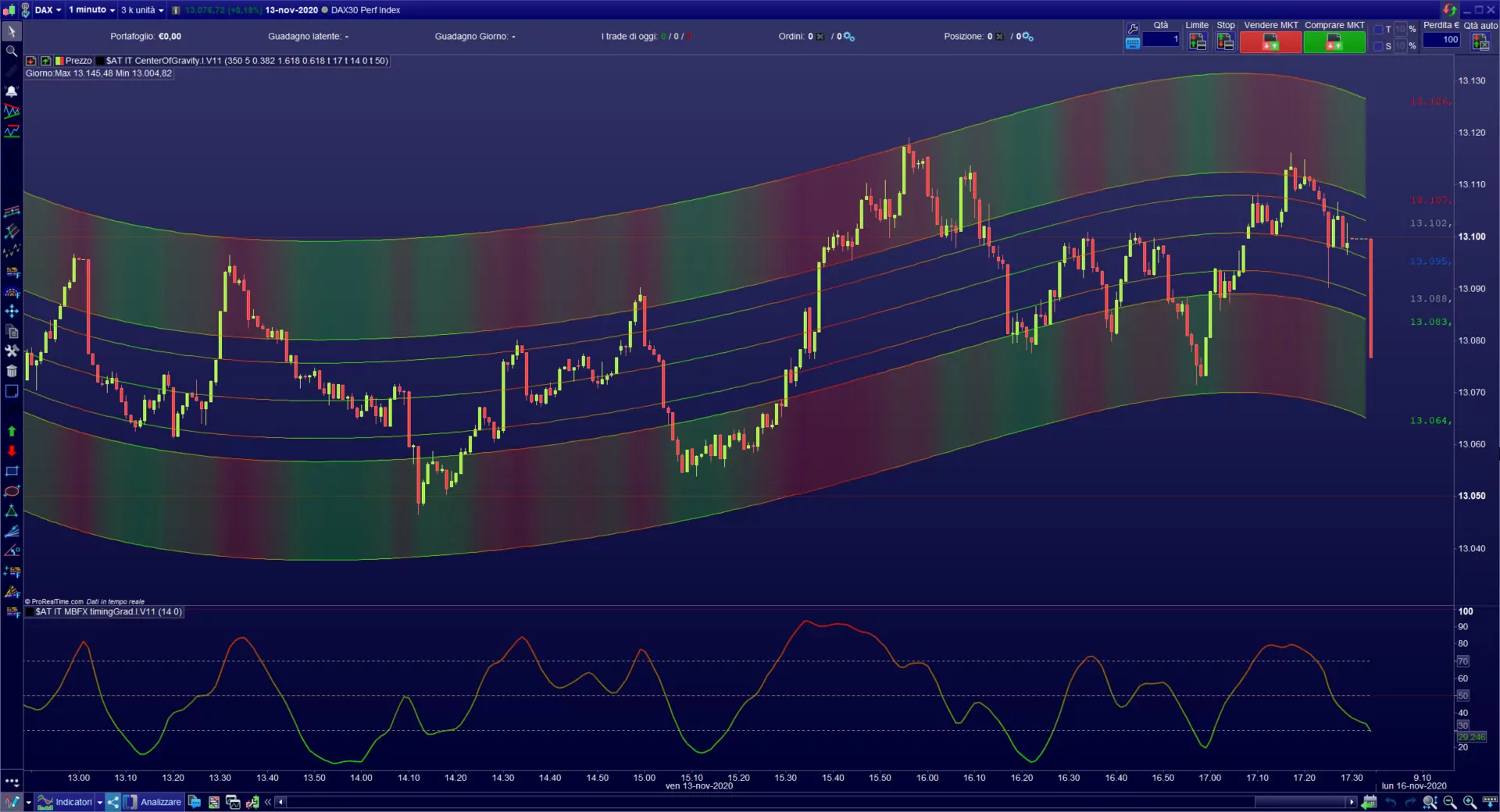This screenshot has width=1500, height=812.
Task: Click the green Comprare MKT button
Action: point(1334,43)
